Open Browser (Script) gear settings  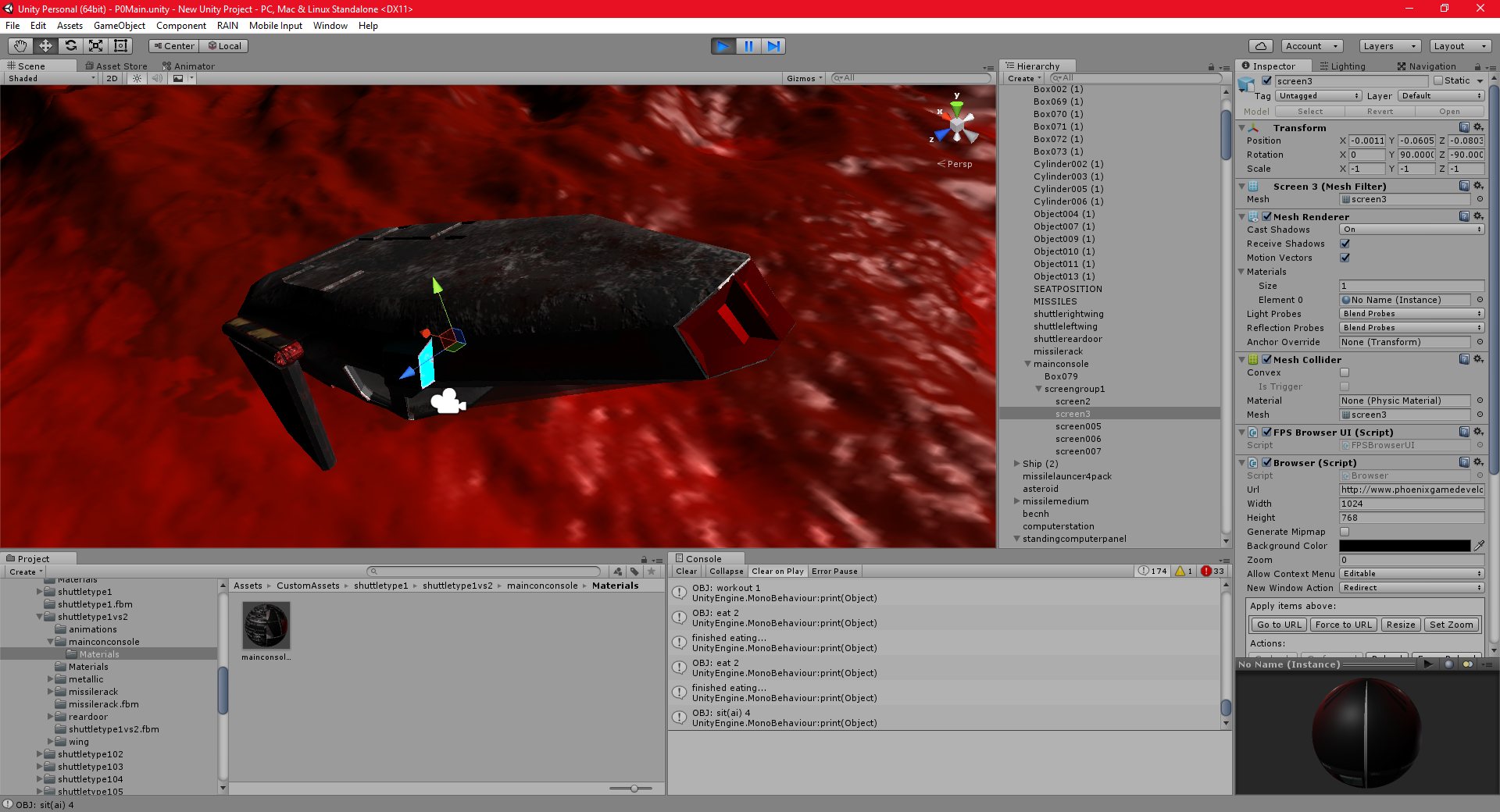pyautogui.click(x=1478, y=462)
